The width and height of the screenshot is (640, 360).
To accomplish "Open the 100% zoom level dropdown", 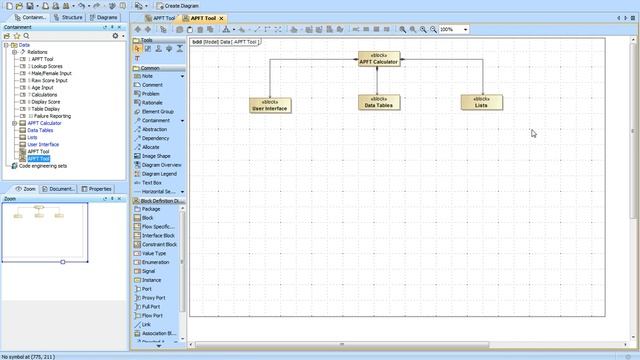I will pos(465,29).
